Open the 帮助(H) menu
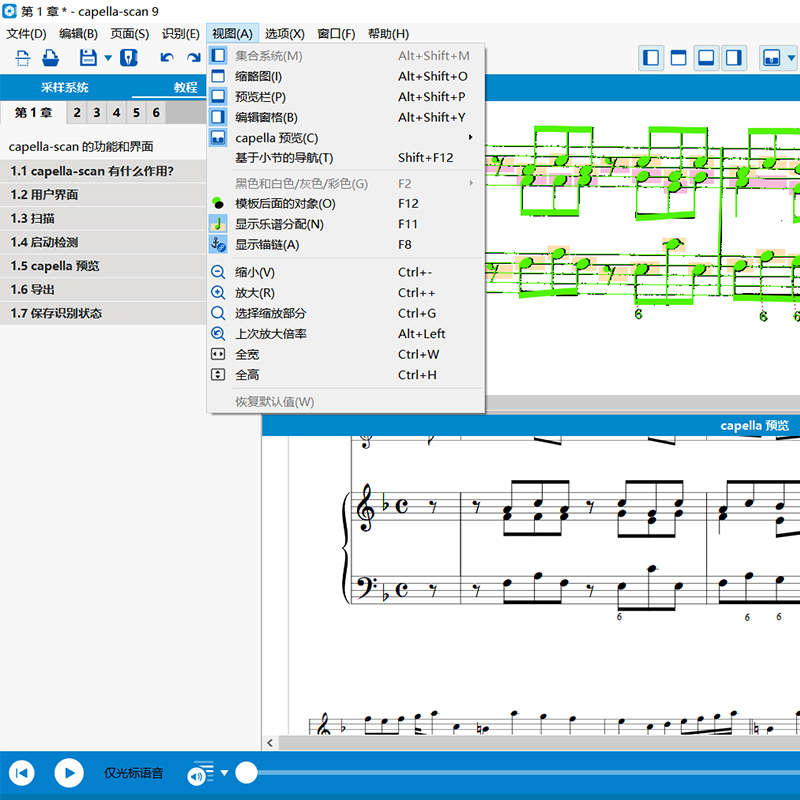This screenshot has width=800, height=800. click(x=388, y=34)
